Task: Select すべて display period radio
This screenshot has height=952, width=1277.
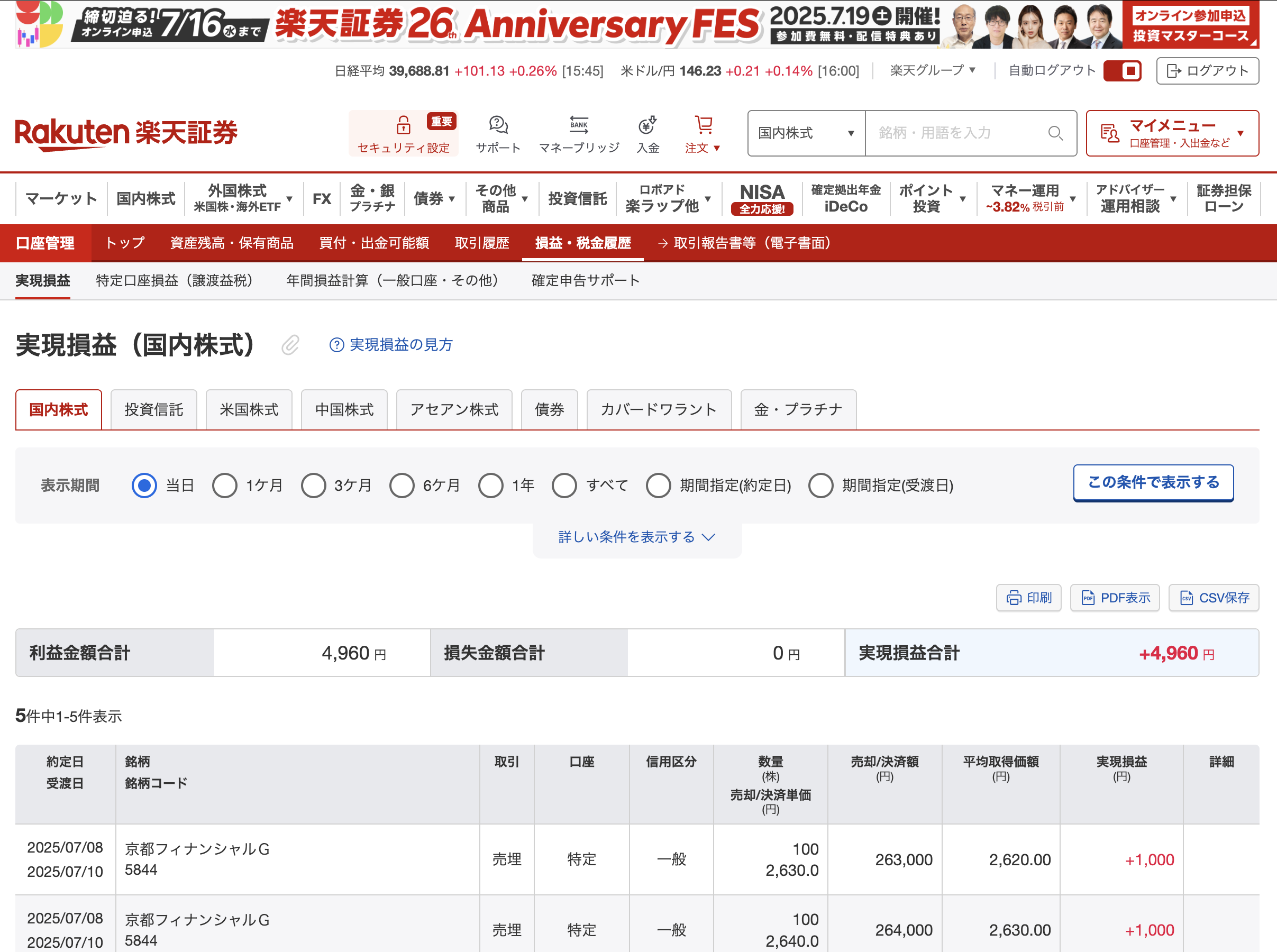Action: pyautogui.click(x=564, y=485)
